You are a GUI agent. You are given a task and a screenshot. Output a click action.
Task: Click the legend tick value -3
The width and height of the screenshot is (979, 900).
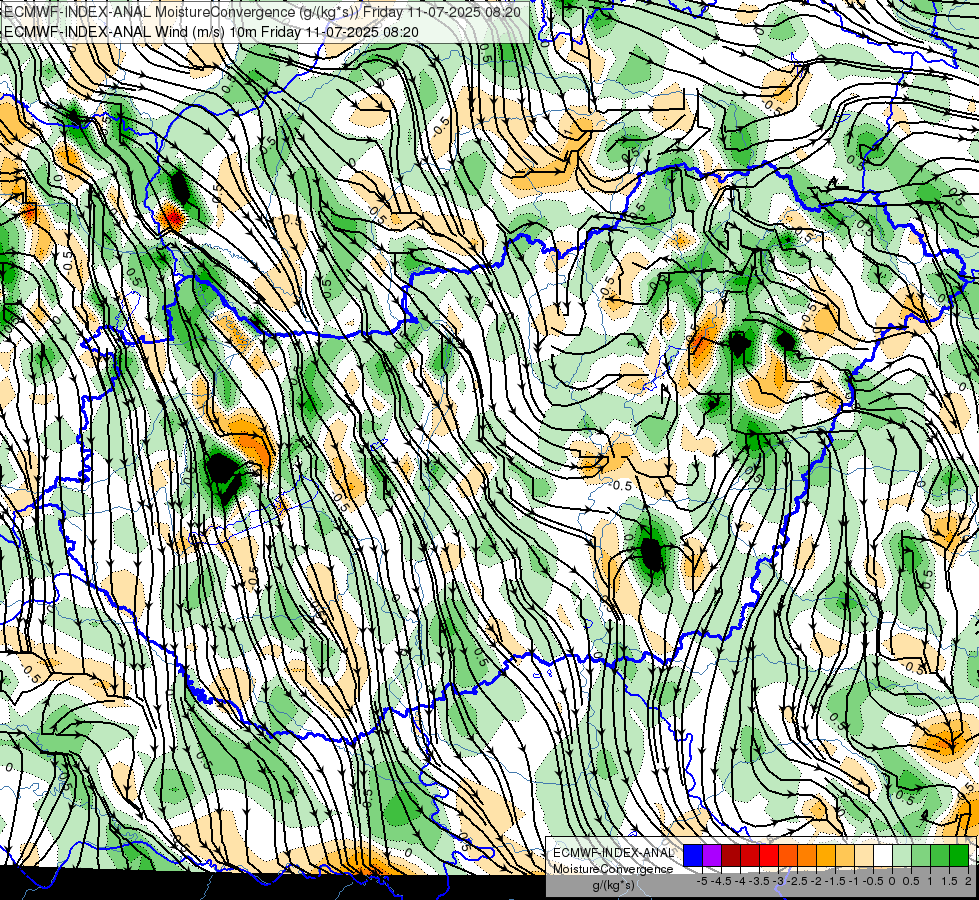[779, 881]
